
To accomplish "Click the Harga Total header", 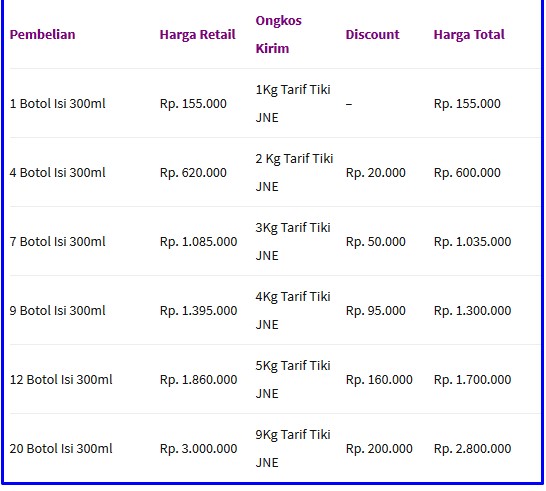I will coord(469,34).
